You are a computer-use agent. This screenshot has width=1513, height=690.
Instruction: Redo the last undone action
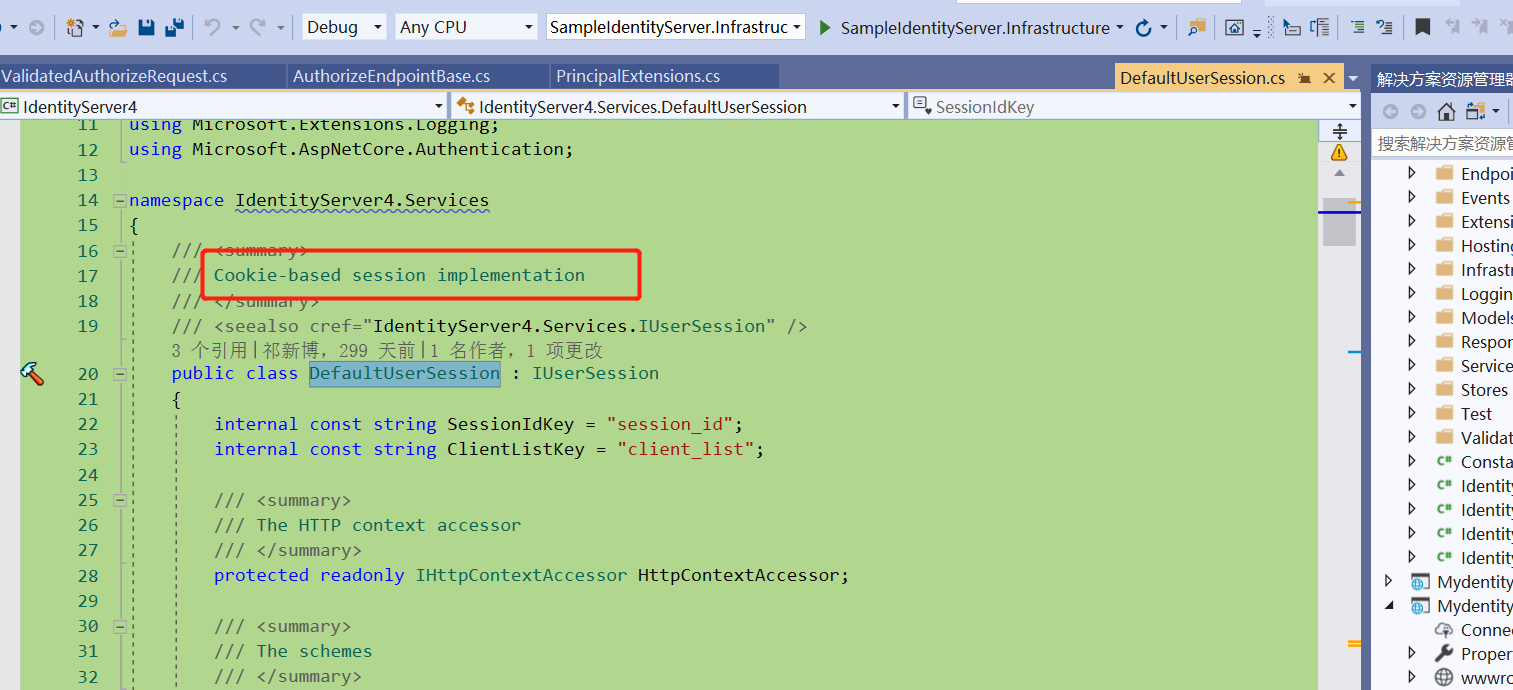click(258, 27)
